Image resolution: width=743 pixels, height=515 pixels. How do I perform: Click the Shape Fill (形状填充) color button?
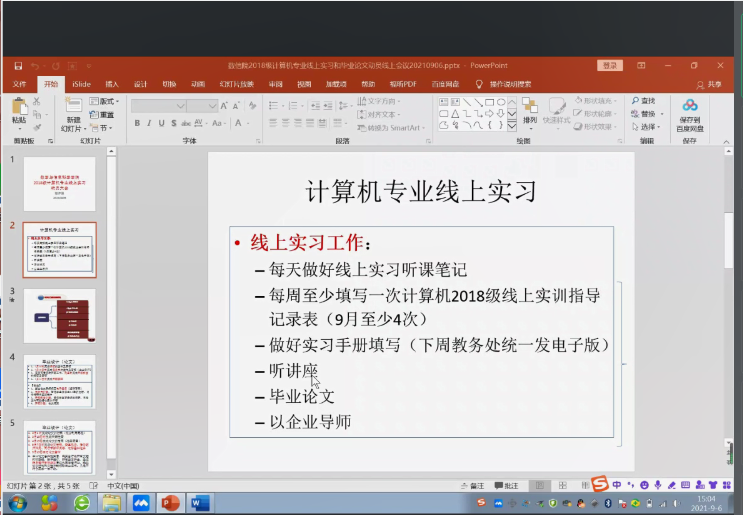[596, 101]
